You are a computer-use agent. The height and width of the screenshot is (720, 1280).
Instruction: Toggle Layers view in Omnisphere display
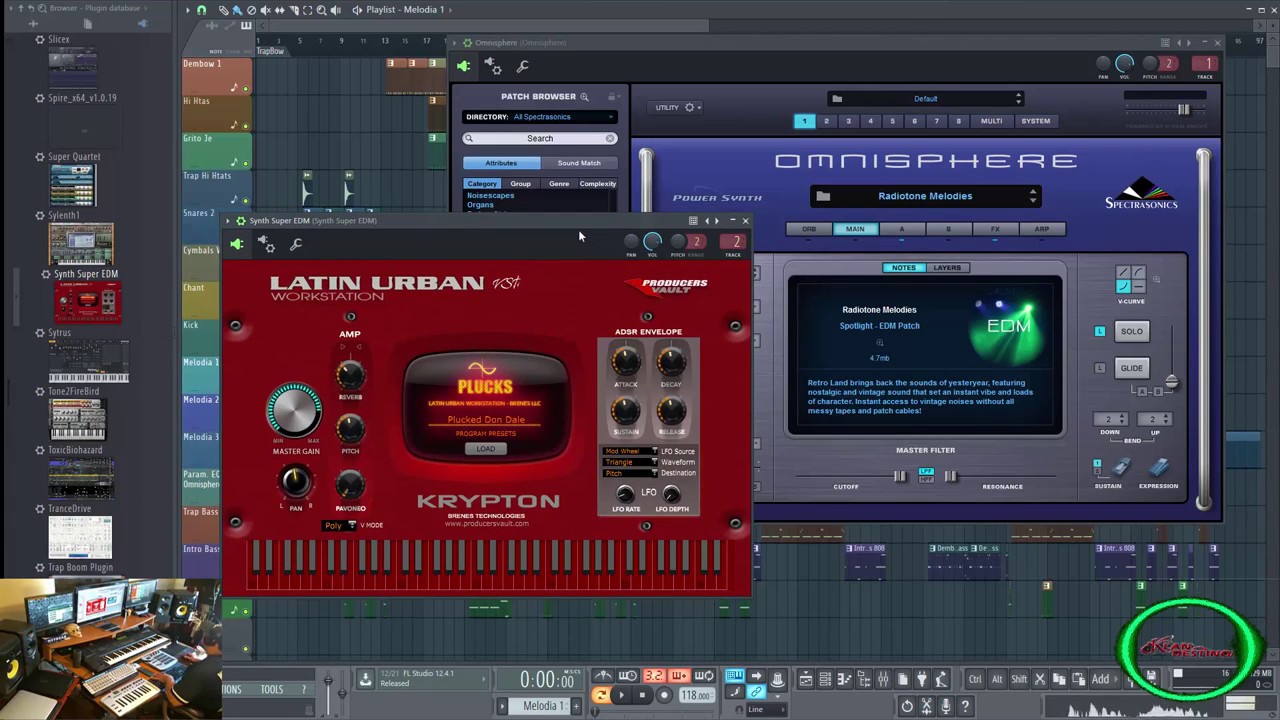pos(947,268)
